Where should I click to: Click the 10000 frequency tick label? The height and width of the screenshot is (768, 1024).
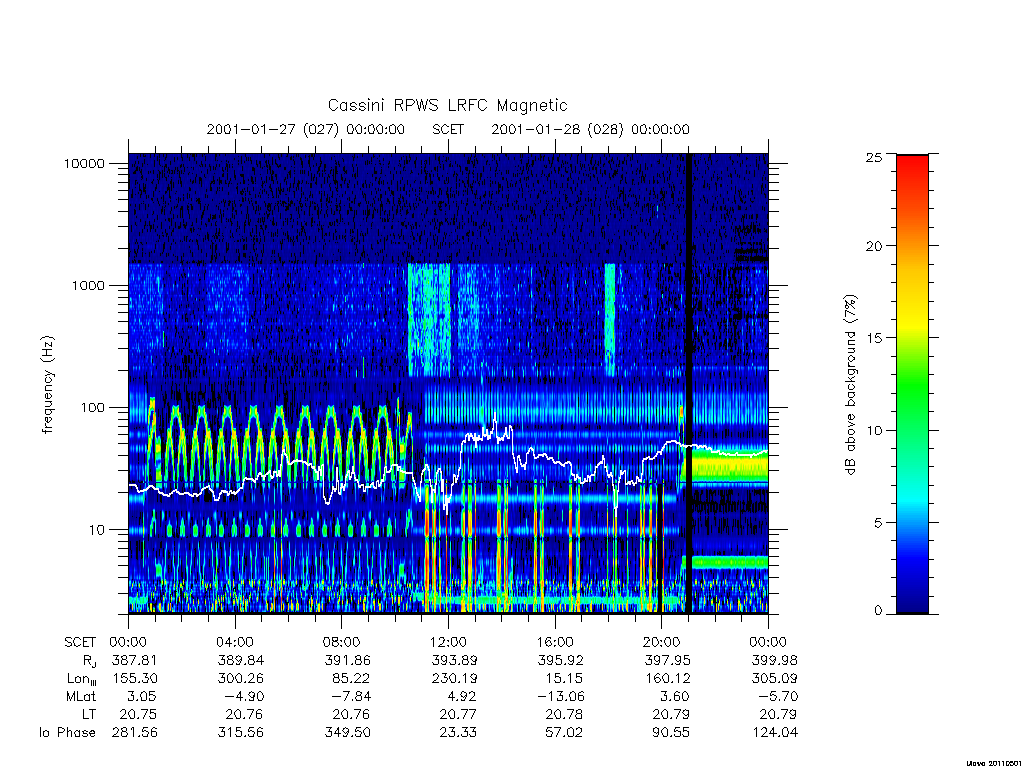tap(84, 163)
